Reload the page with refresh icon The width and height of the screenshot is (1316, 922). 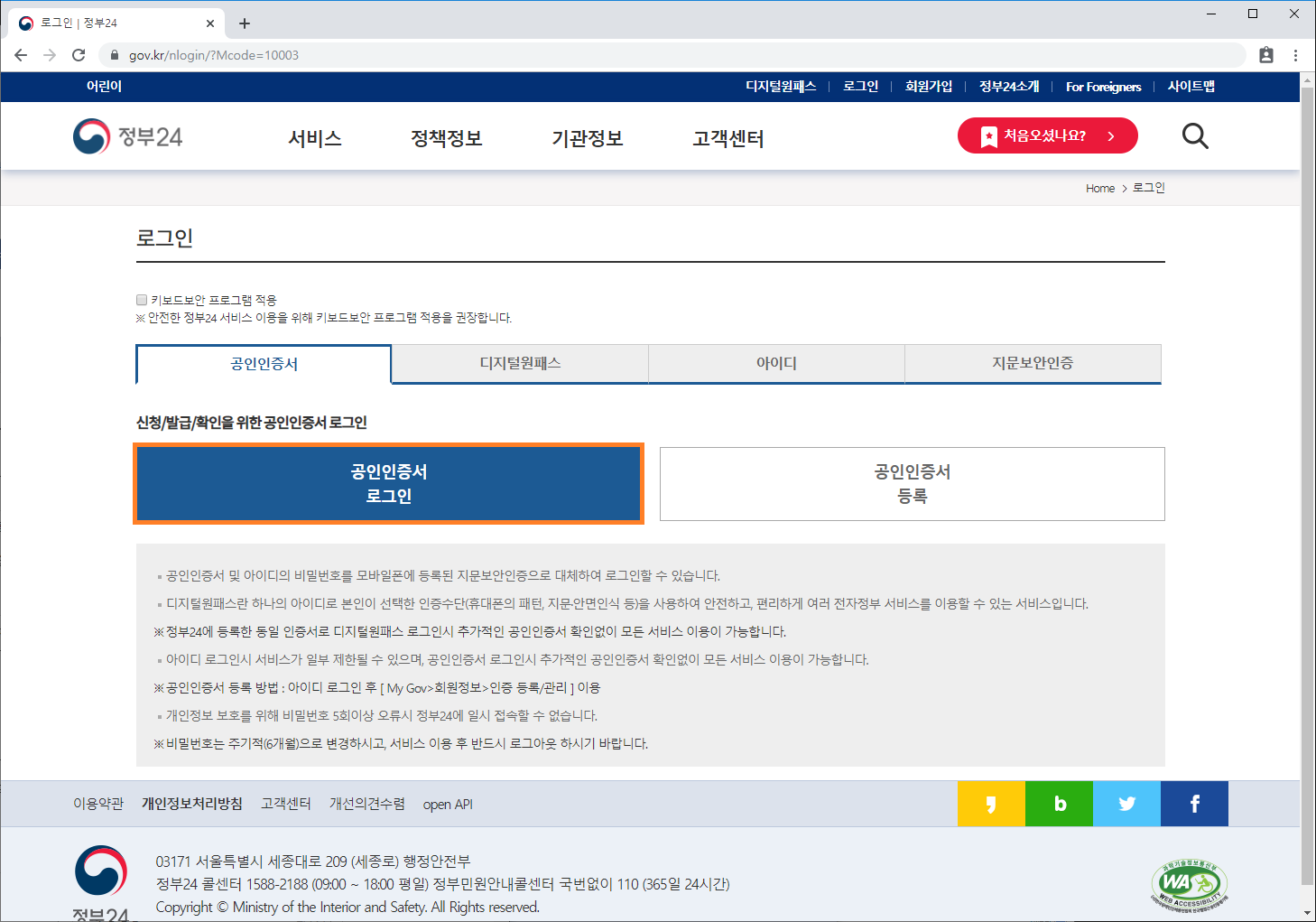(x=79, y=55)
